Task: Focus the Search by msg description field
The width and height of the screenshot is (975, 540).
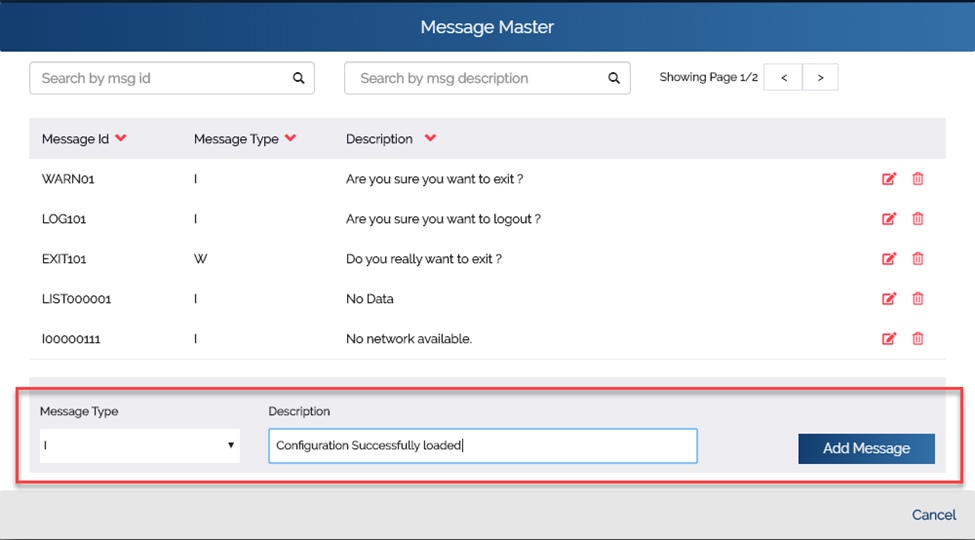Action: 487,78
